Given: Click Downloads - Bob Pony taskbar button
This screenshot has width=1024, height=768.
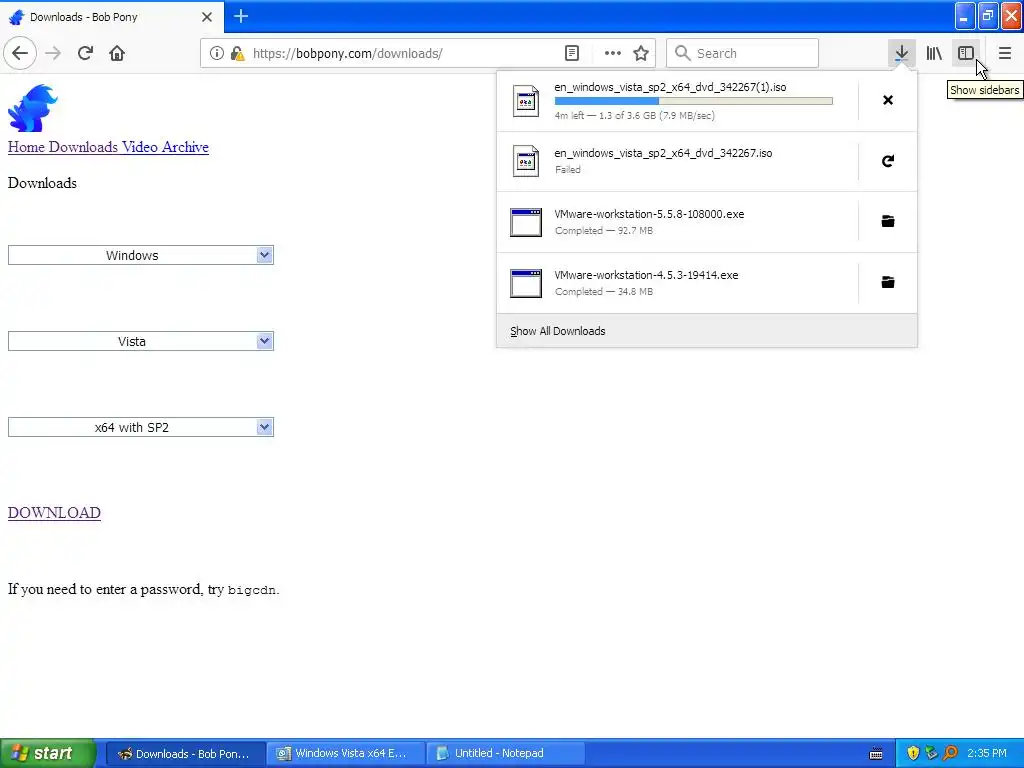Looking at the screenshot, I should point(185,754).
